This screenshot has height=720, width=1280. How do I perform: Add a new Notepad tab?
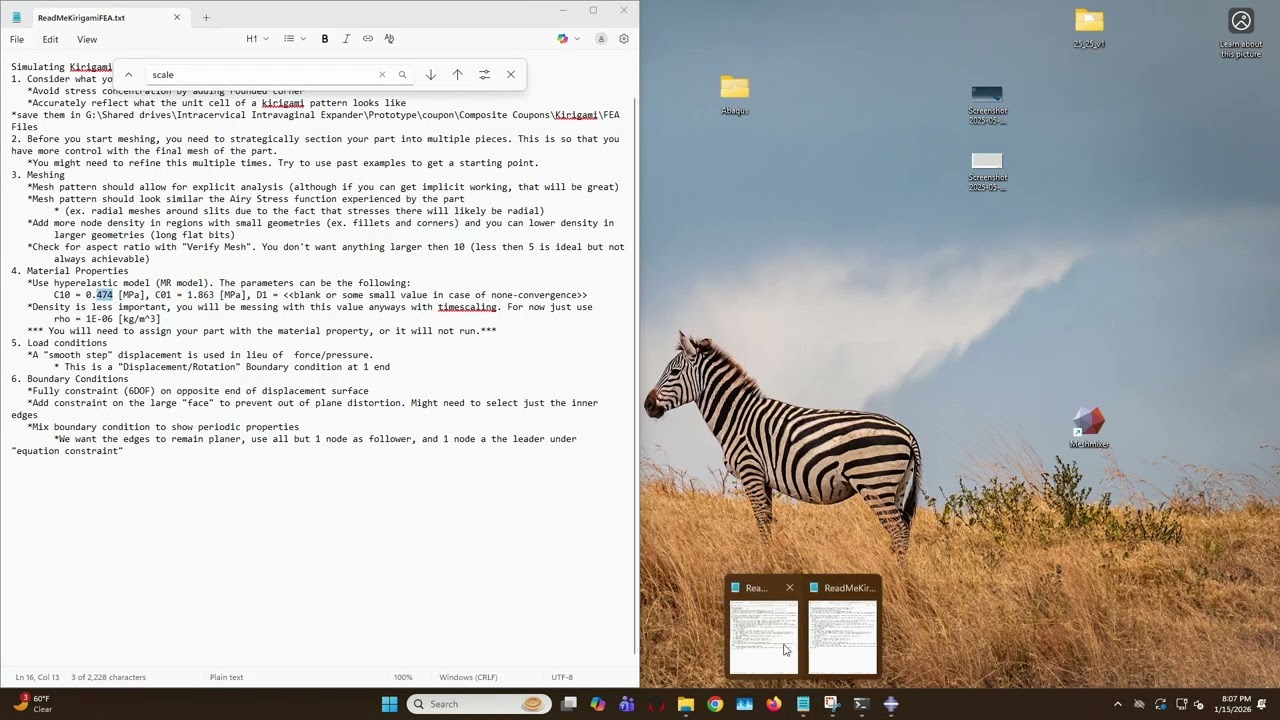pos(206,17)
